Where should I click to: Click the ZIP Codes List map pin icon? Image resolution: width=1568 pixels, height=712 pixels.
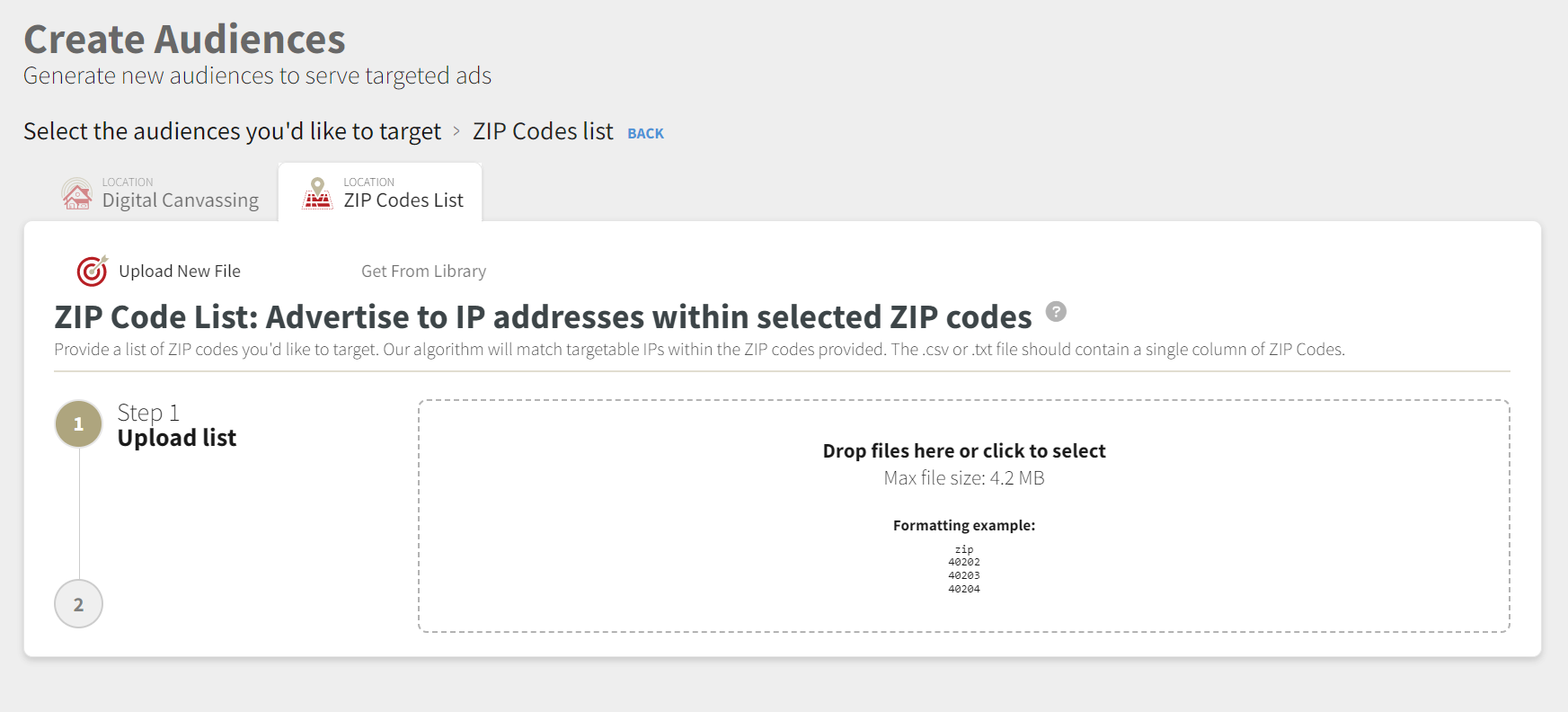click(x=318, y=192)
